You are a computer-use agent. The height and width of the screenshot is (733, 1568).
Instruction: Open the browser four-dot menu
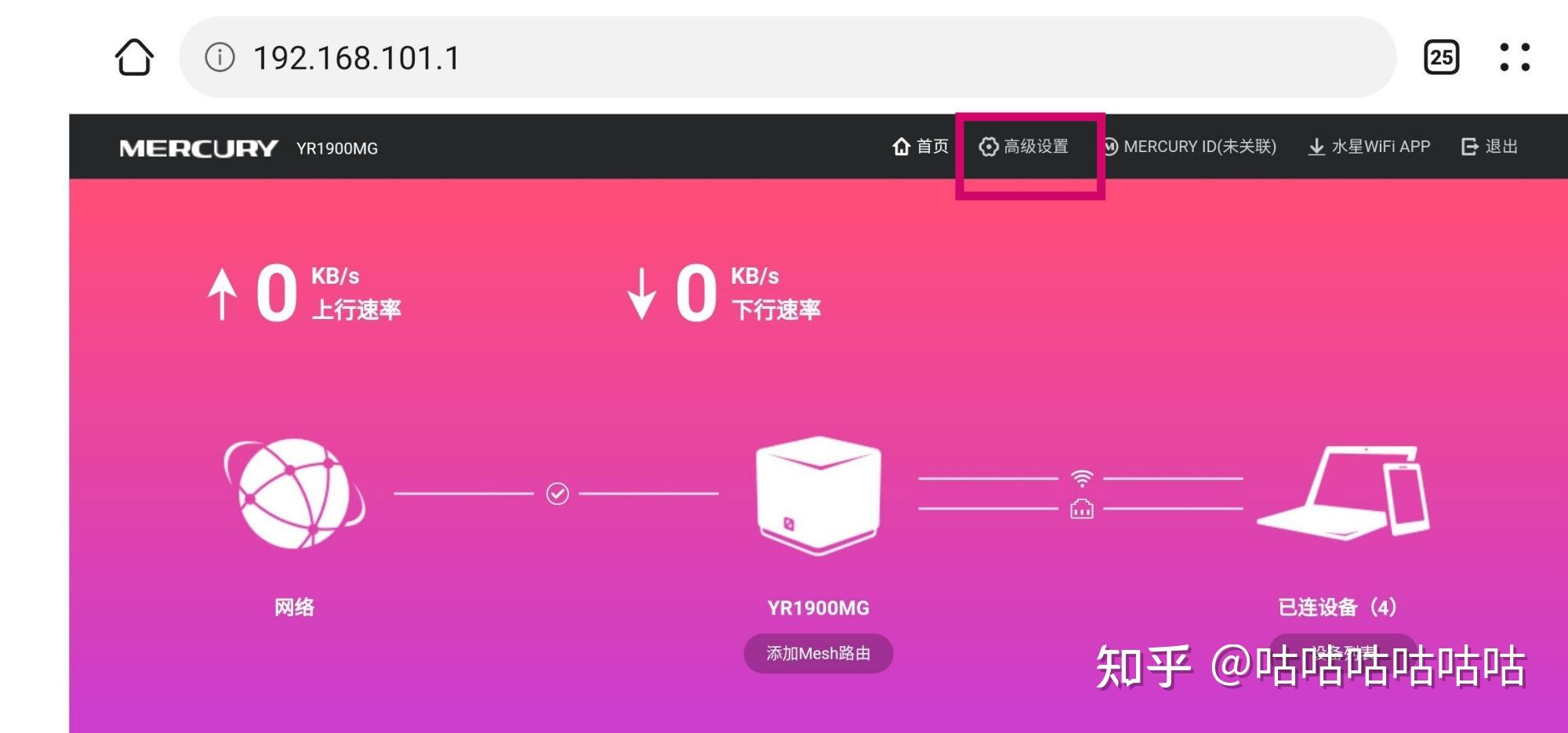[x=1514, y=57]
